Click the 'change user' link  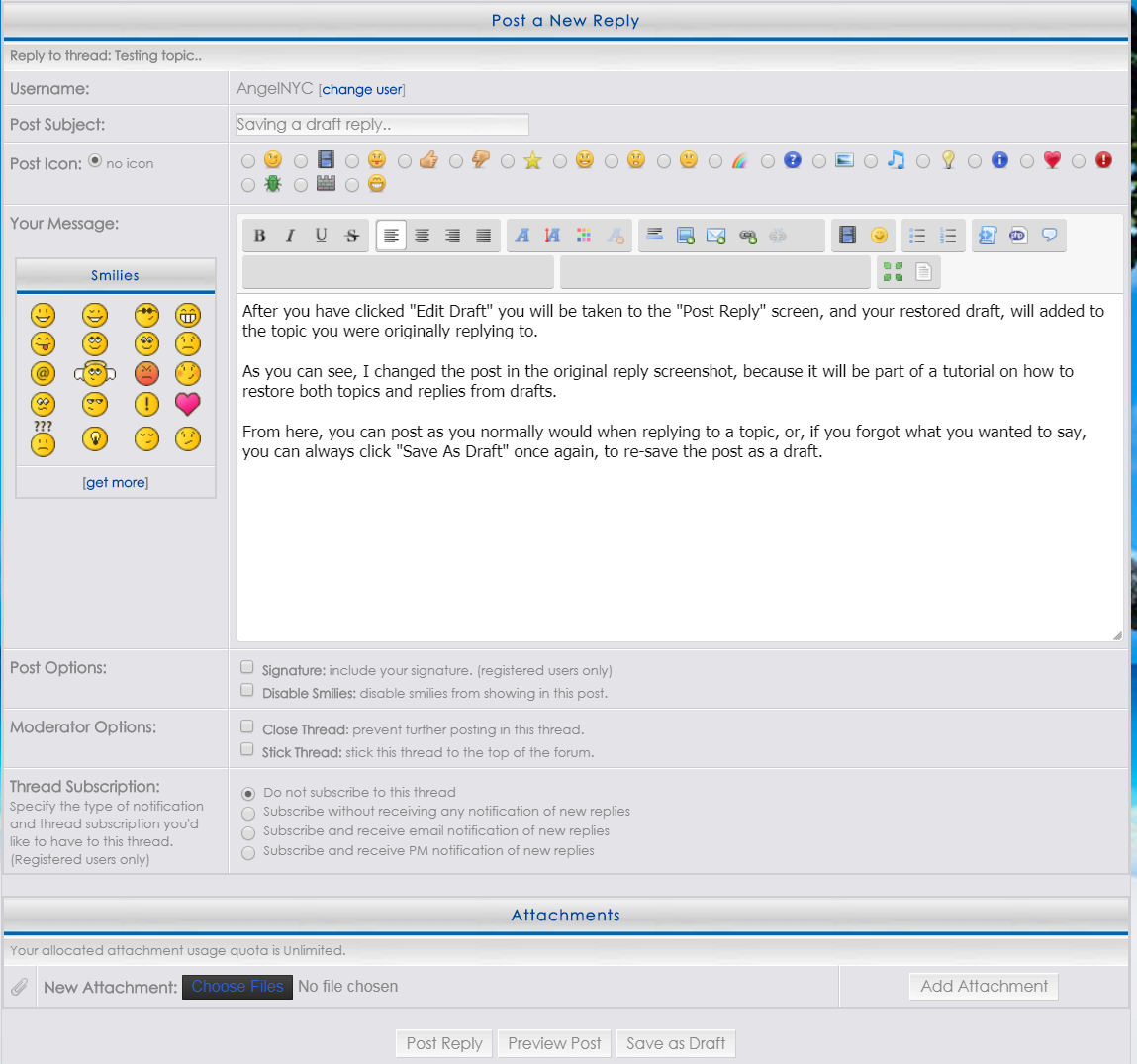coord(362,89)
